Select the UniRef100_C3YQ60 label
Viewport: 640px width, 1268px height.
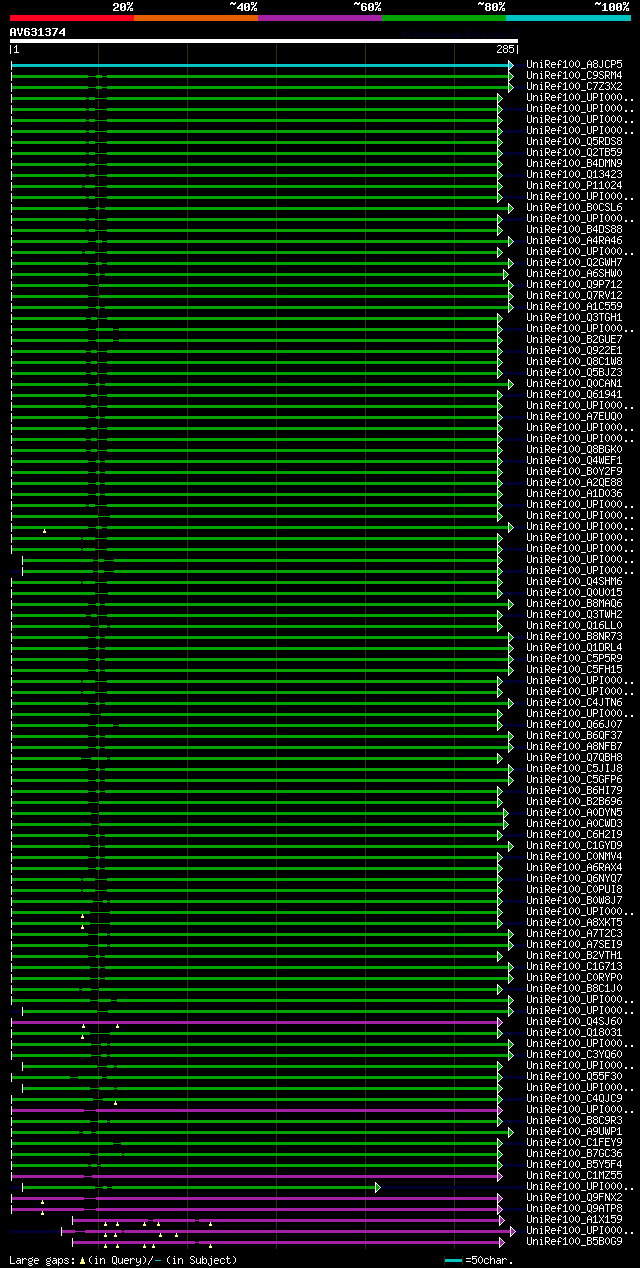tap(574, 1054)
